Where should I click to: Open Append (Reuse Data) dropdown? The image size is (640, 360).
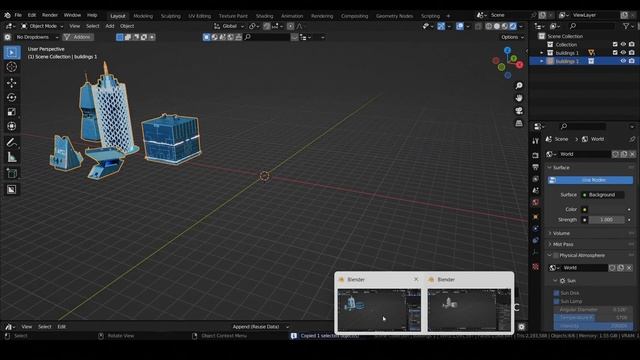click(260, 327)
